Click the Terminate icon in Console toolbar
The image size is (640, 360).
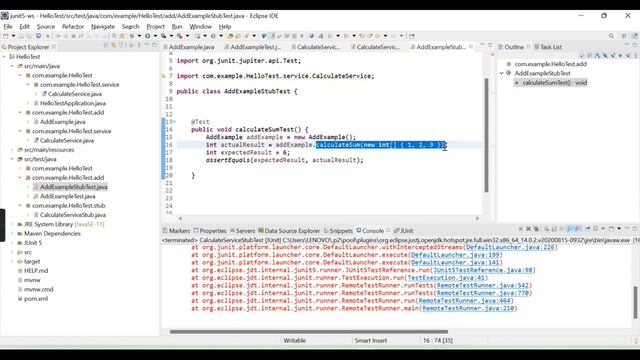point(521,229)
